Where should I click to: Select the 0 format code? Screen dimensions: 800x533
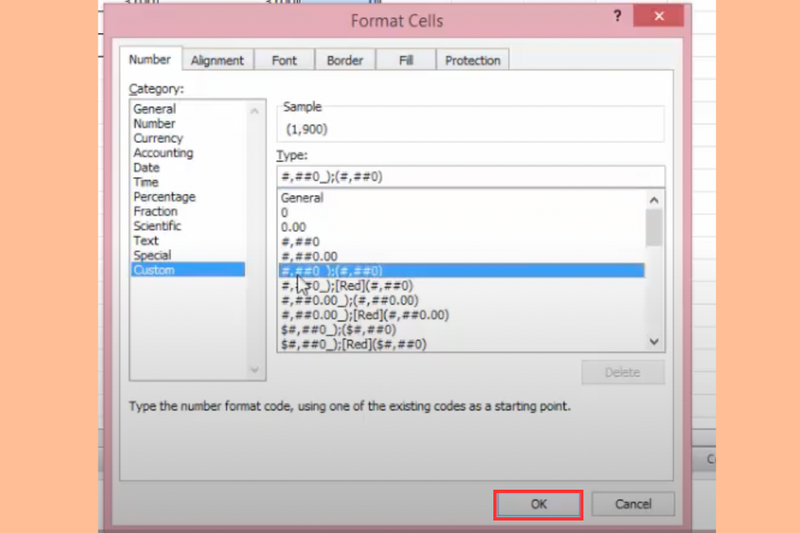point(462,213)
